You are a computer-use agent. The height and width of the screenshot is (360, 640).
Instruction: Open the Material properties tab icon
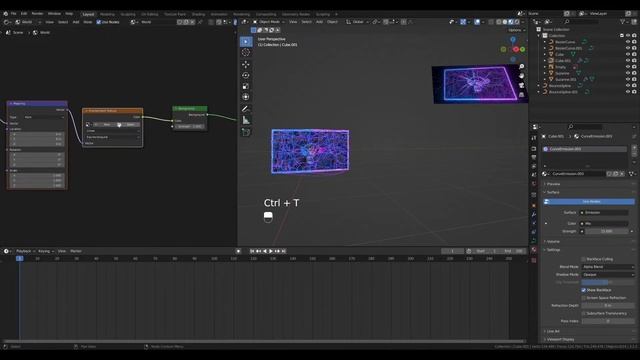coord(534,249)
